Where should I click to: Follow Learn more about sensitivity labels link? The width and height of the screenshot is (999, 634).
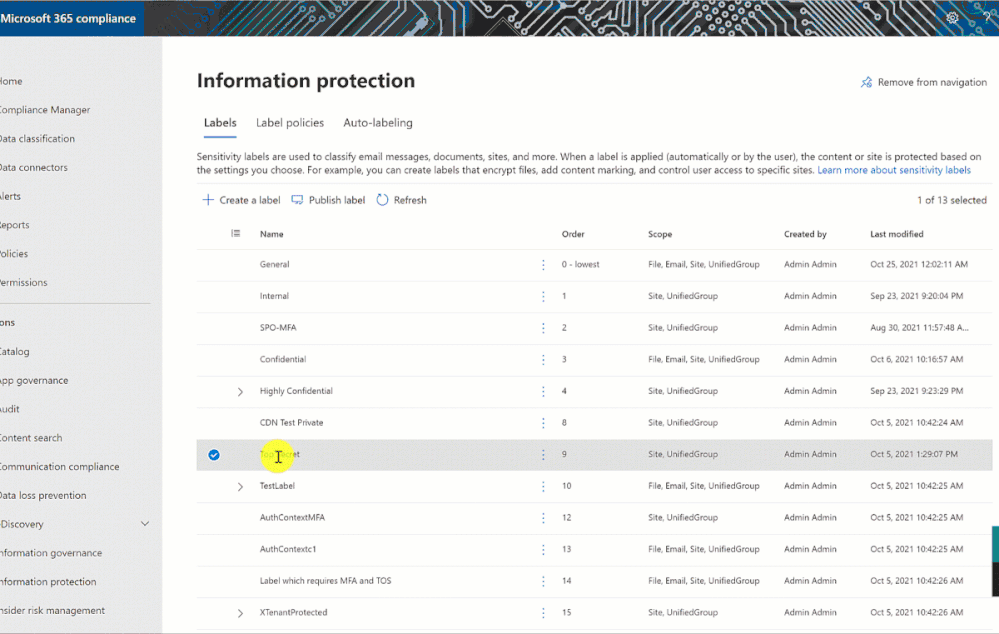coord(894,170)
